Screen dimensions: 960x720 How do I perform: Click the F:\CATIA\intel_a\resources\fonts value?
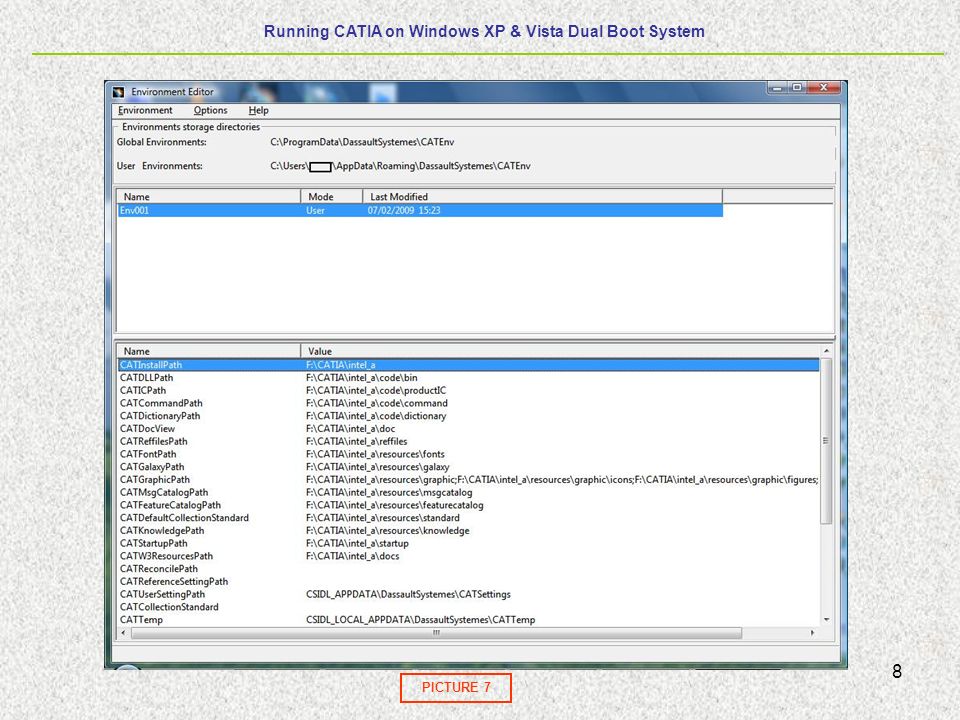[375, 454]
